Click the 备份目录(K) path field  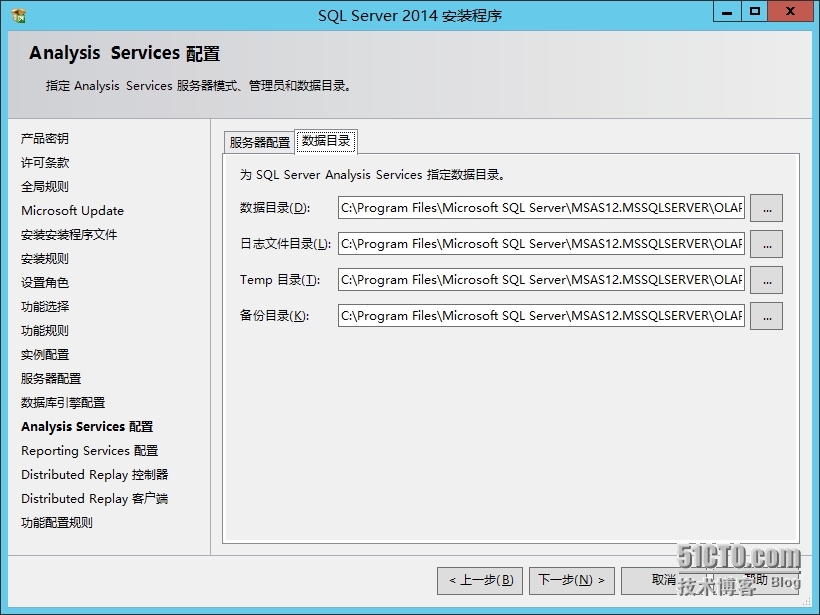click(x=541, y=316)
